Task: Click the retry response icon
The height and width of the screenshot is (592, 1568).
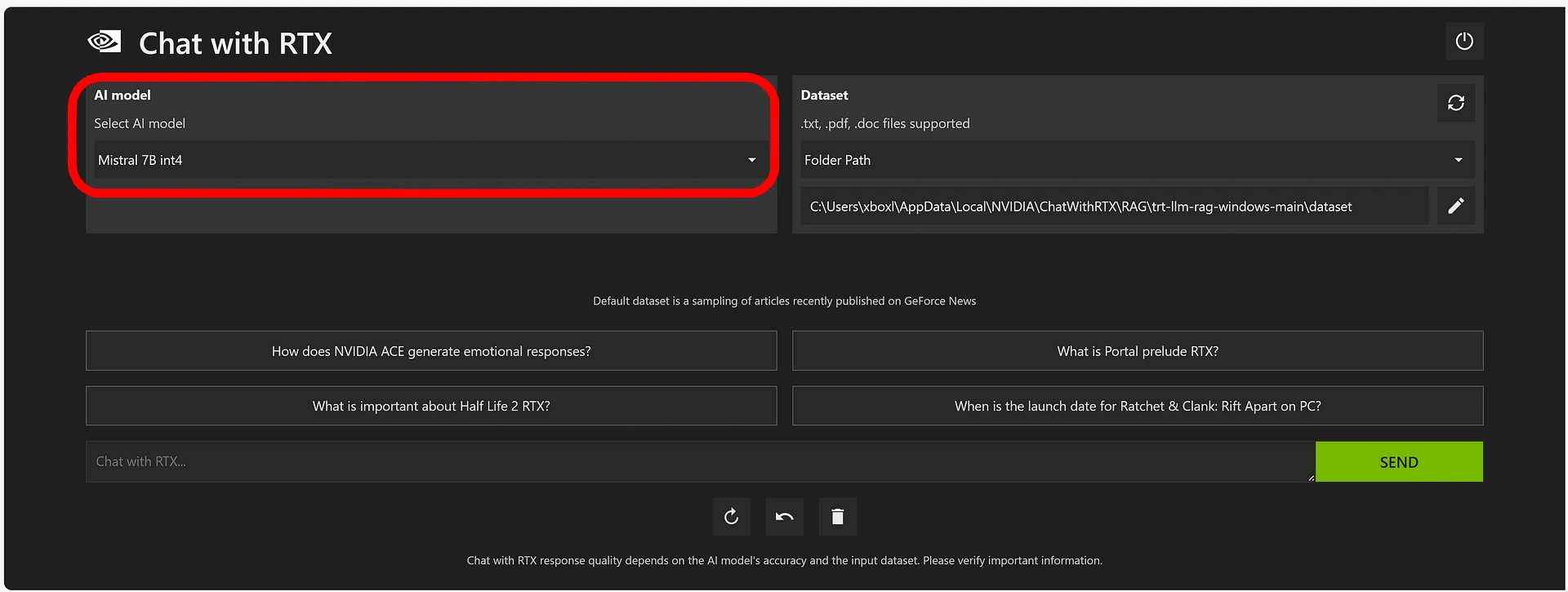Action: coord(731,516)
